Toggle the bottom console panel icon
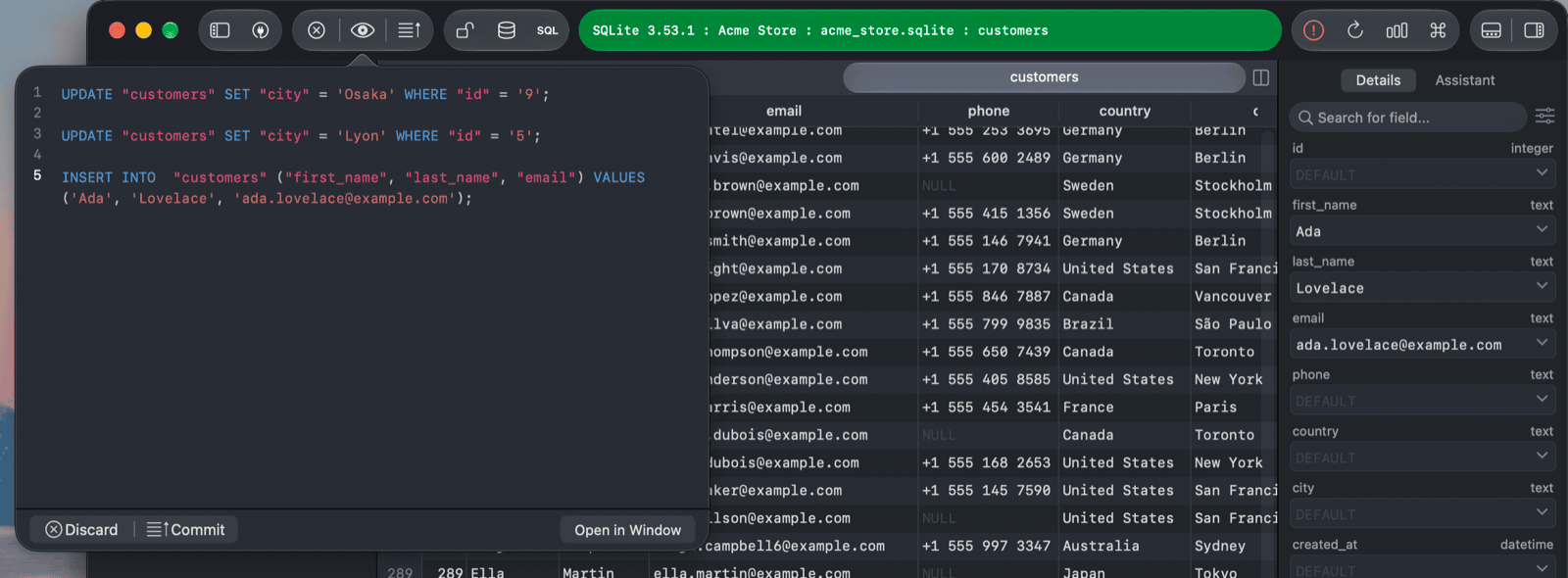This screenshot has height=578, width=1568. (1492, 30)
